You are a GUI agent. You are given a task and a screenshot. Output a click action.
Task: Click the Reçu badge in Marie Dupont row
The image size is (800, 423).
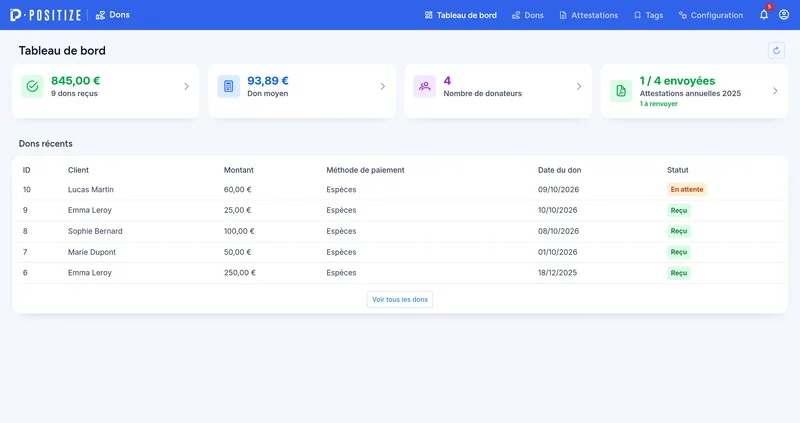click(x=679, y=252)
